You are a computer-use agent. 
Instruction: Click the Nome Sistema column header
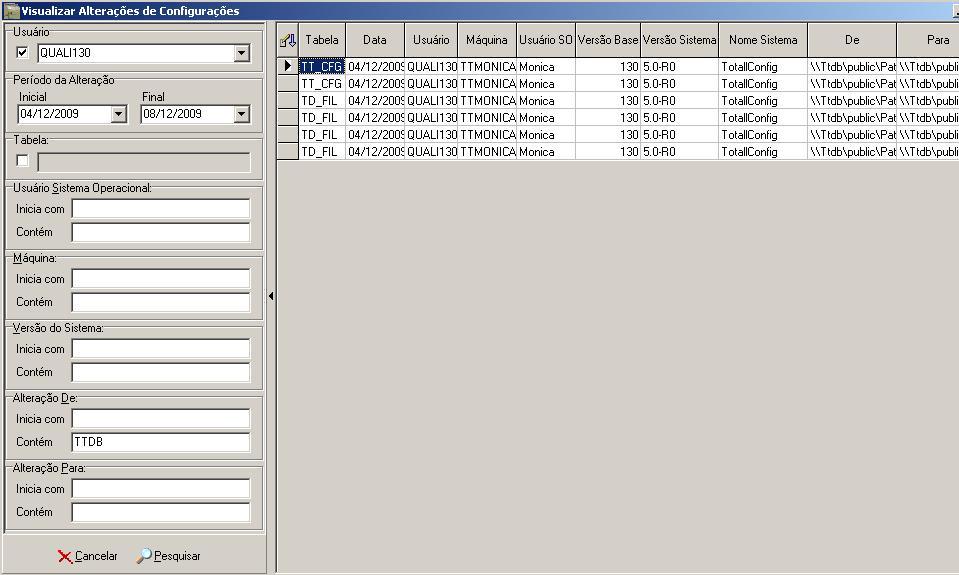pos(763,40)
